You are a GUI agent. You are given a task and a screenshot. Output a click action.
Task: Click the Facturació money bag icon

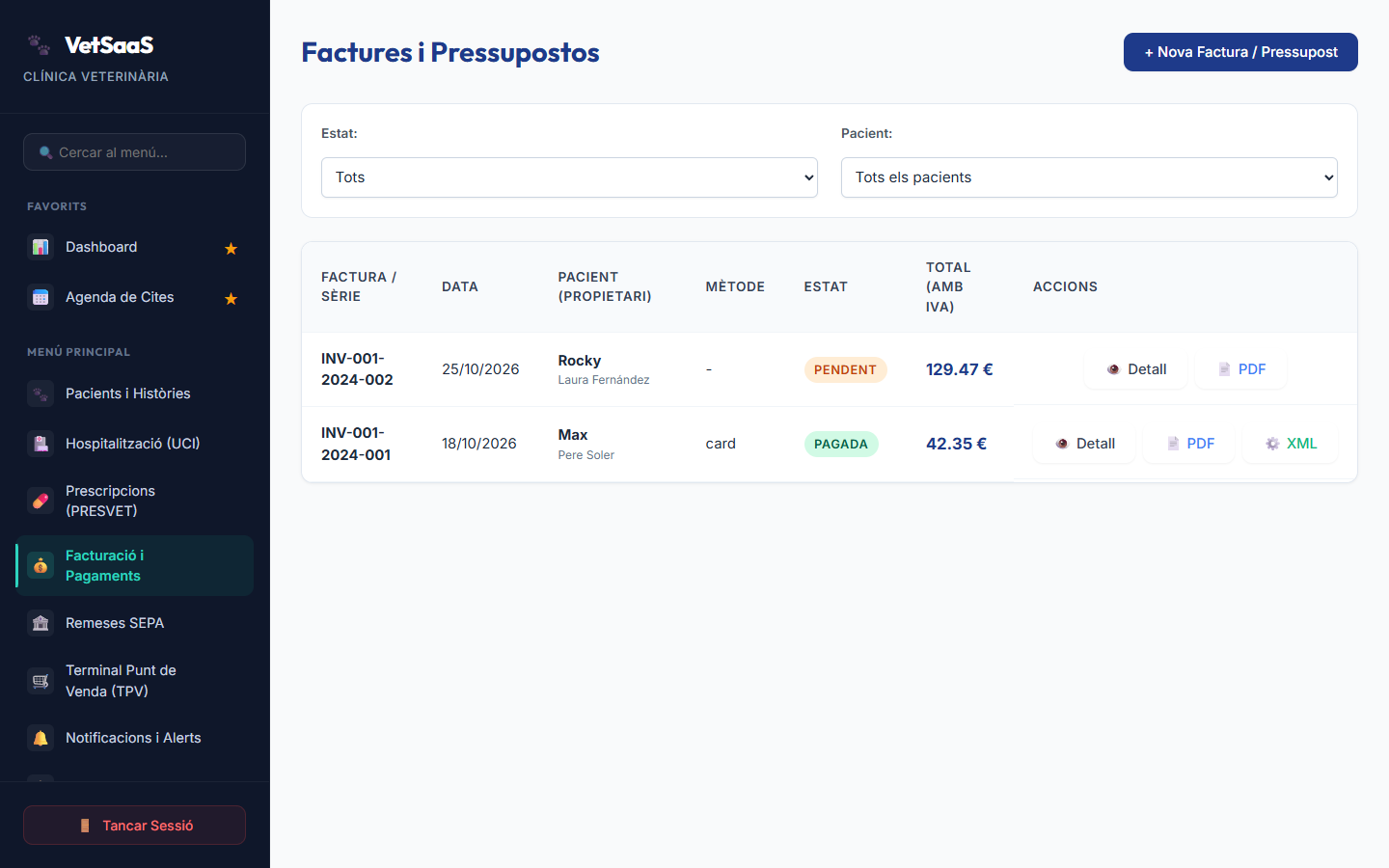coord(41,565)
